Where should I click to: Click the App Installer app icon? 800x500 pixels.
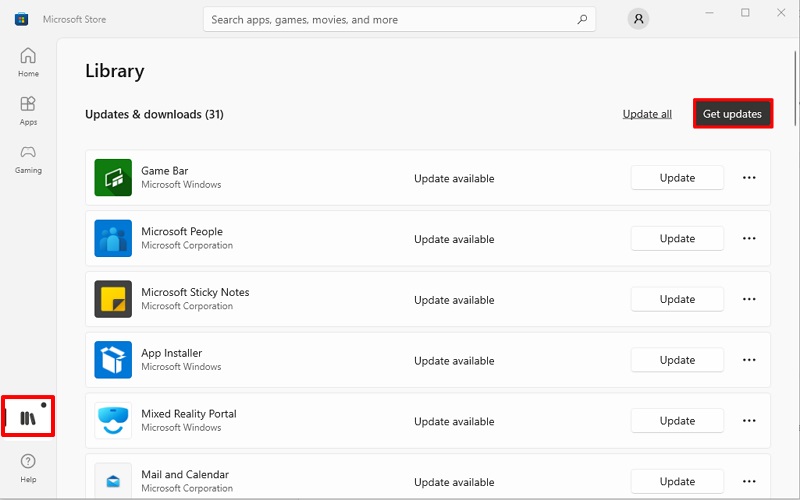[113, 360]
